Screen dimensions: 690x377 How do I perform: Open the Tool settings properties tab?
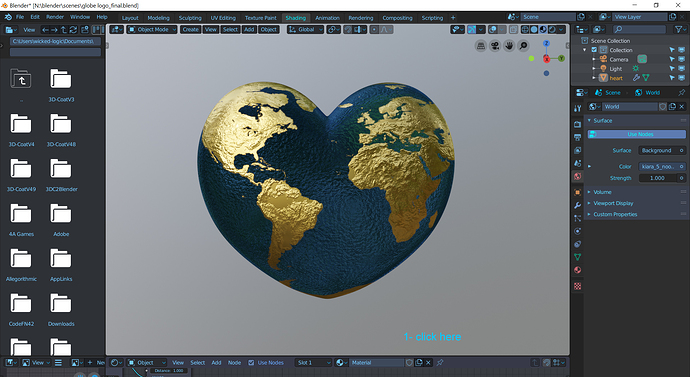pyautogui.click(x=578, y=108)
